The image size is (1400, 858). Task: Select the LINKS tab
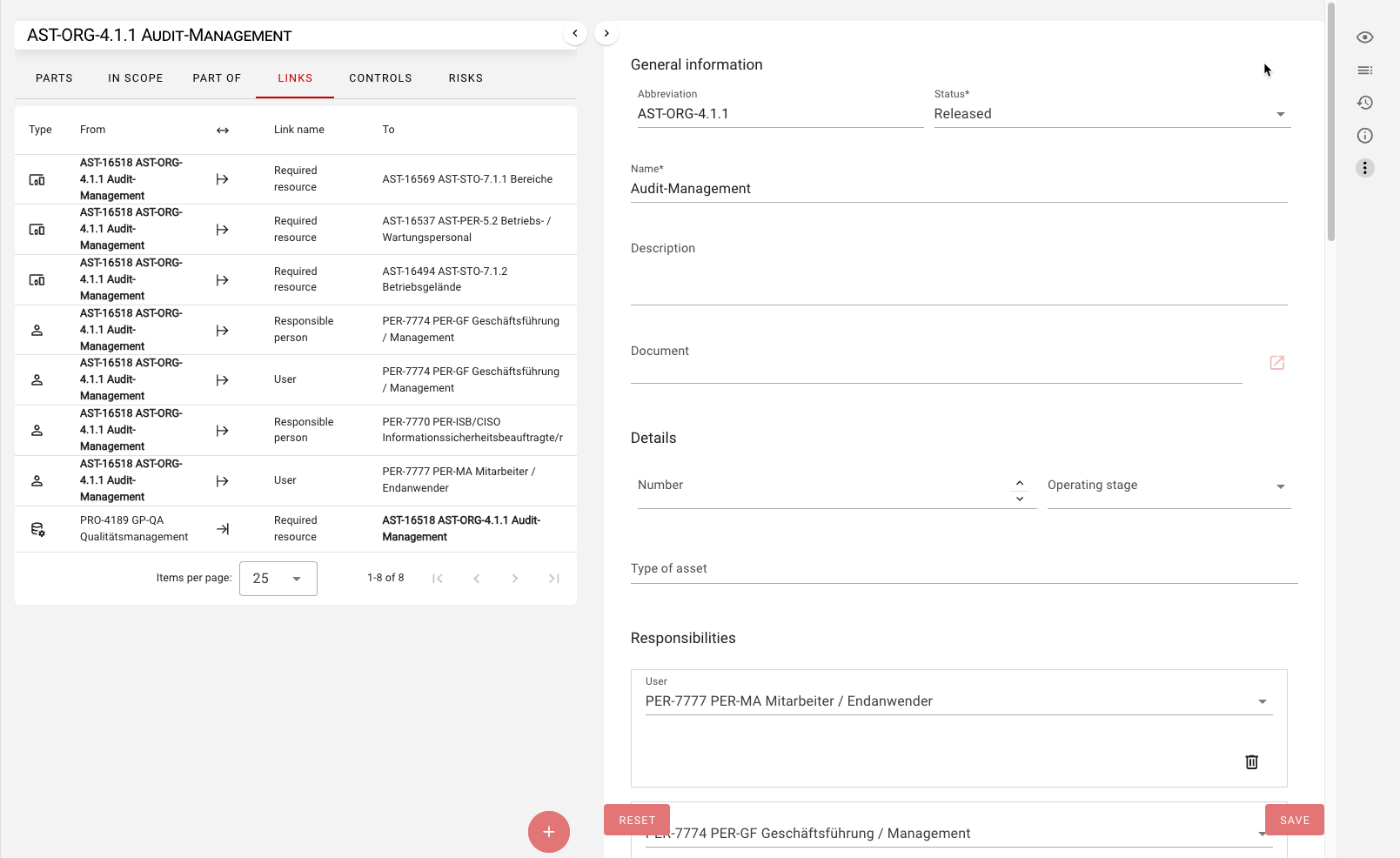[295, 78]
